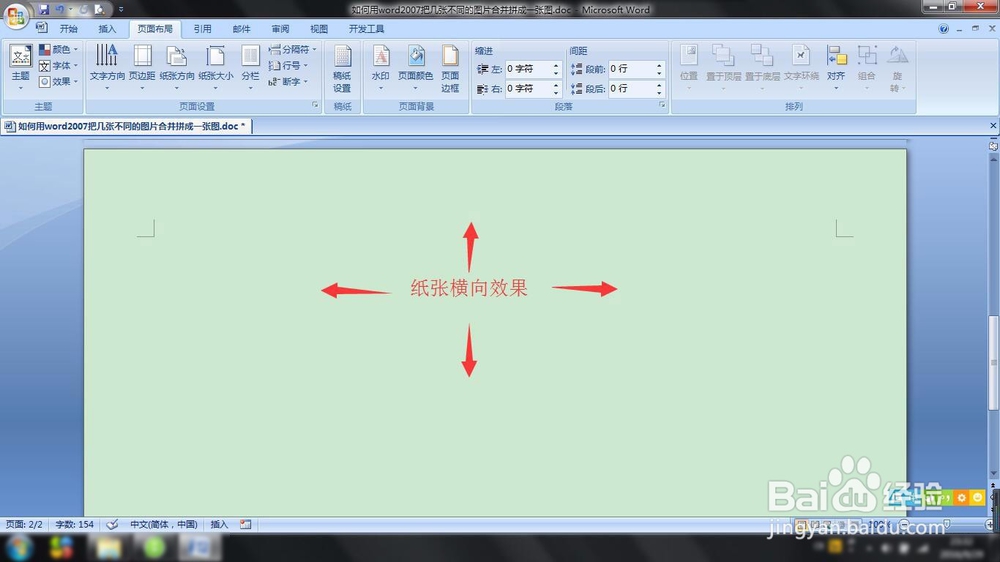
Task: Save the document from the quick access toolbar
Action: (x=43, y=10)
